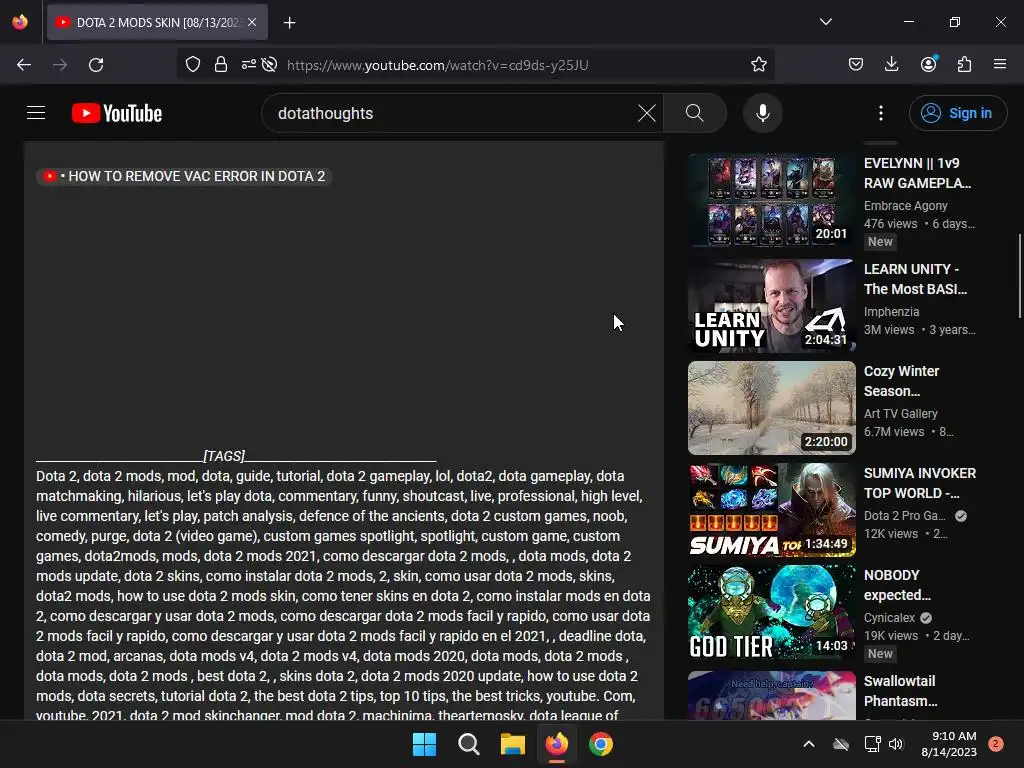Open the YouTube guide hamburger menu
This screenshot has width=1024, height=768.
click(x=36, y=113)
